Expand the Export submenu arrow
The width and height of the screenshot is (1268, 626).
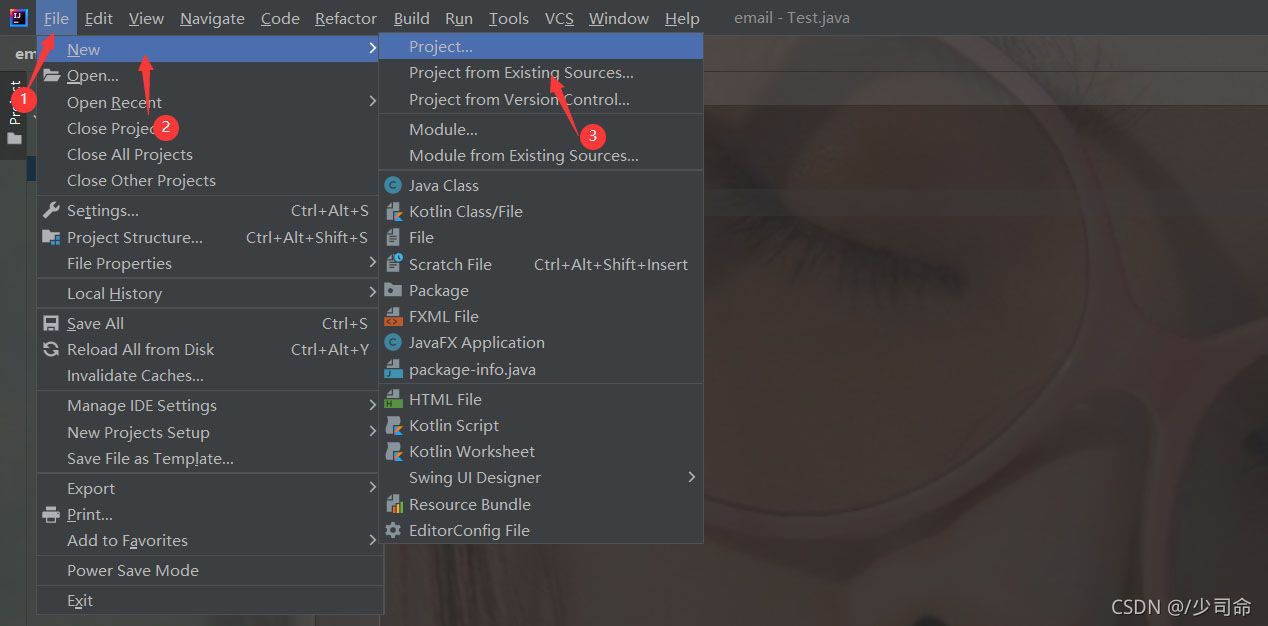point(373,488)
